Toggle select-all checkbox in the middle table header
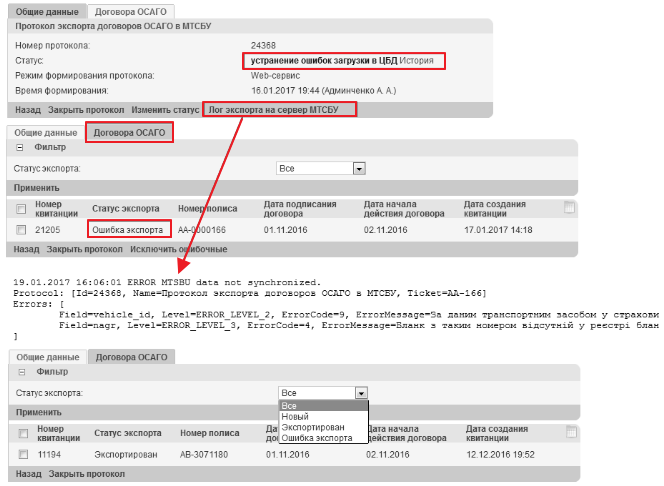 pyautogui.click(x=21, y=209)
